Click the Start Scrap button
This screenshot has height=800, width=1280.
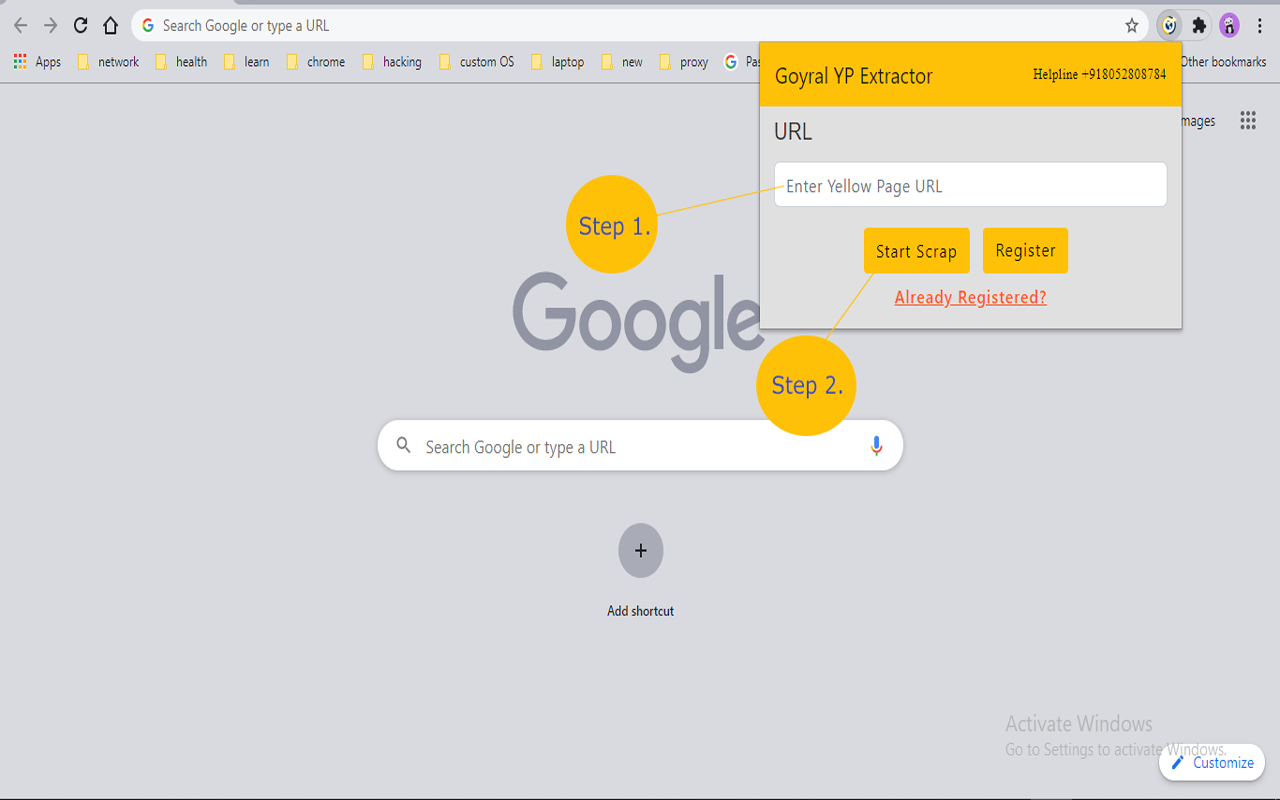(x=916, y=251)
